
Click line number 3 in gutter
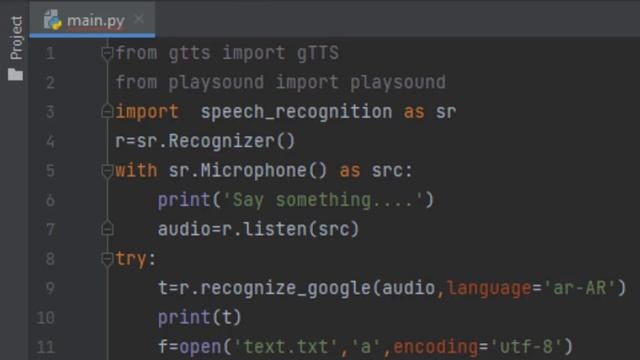(50, 112)
